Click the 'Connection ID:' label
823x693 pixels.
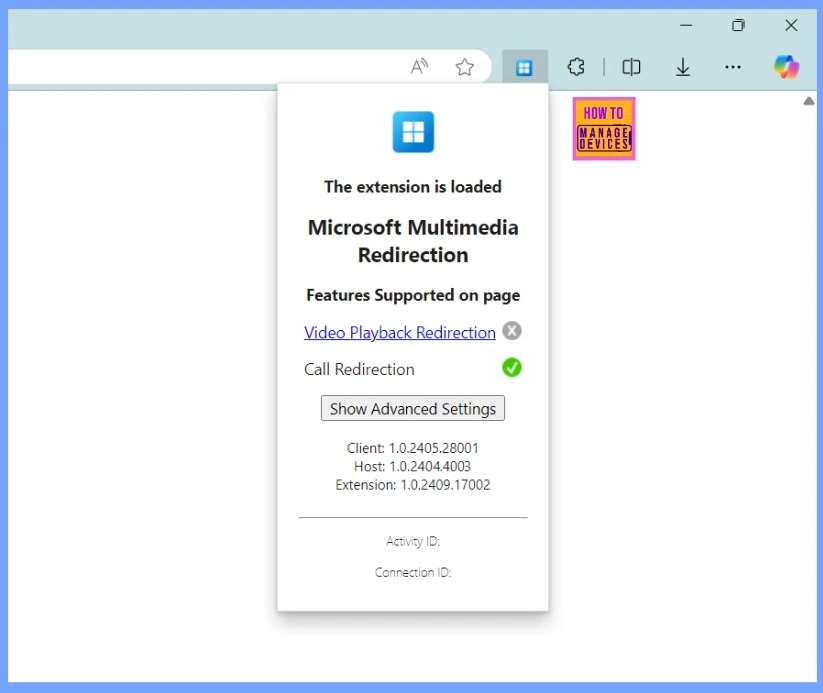pos(413,572)
